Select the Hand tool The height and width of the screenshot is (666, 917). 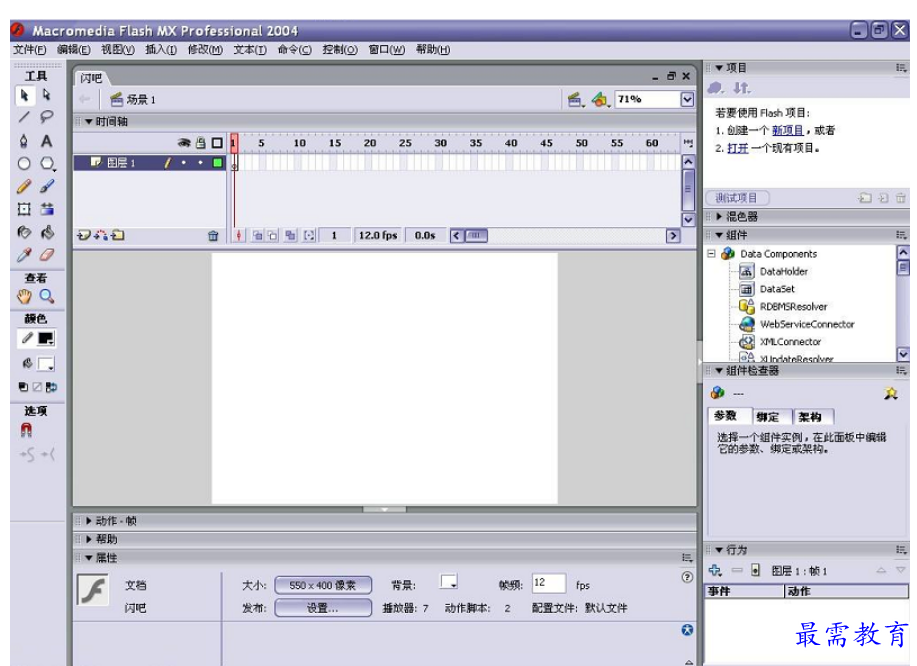[25, 296]
